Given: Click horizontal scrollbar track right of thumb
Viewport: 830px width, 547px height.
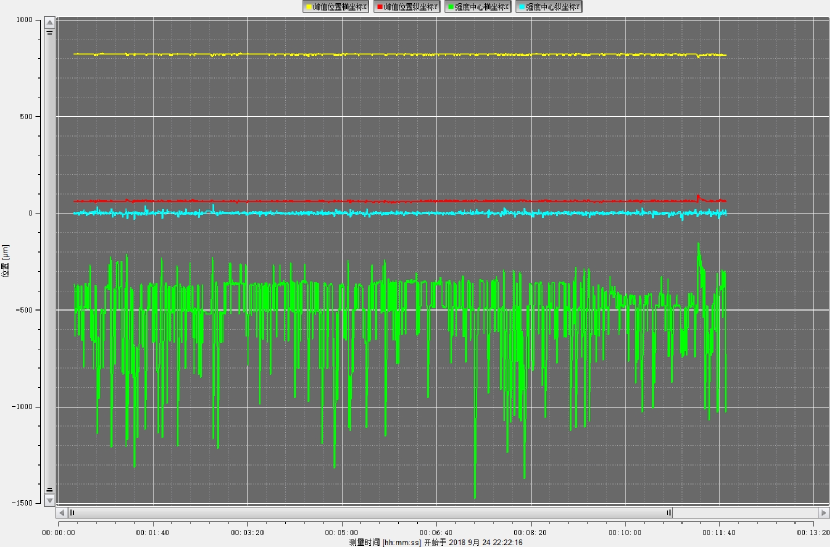Looking at the screenshot, I should click(745, 513).
